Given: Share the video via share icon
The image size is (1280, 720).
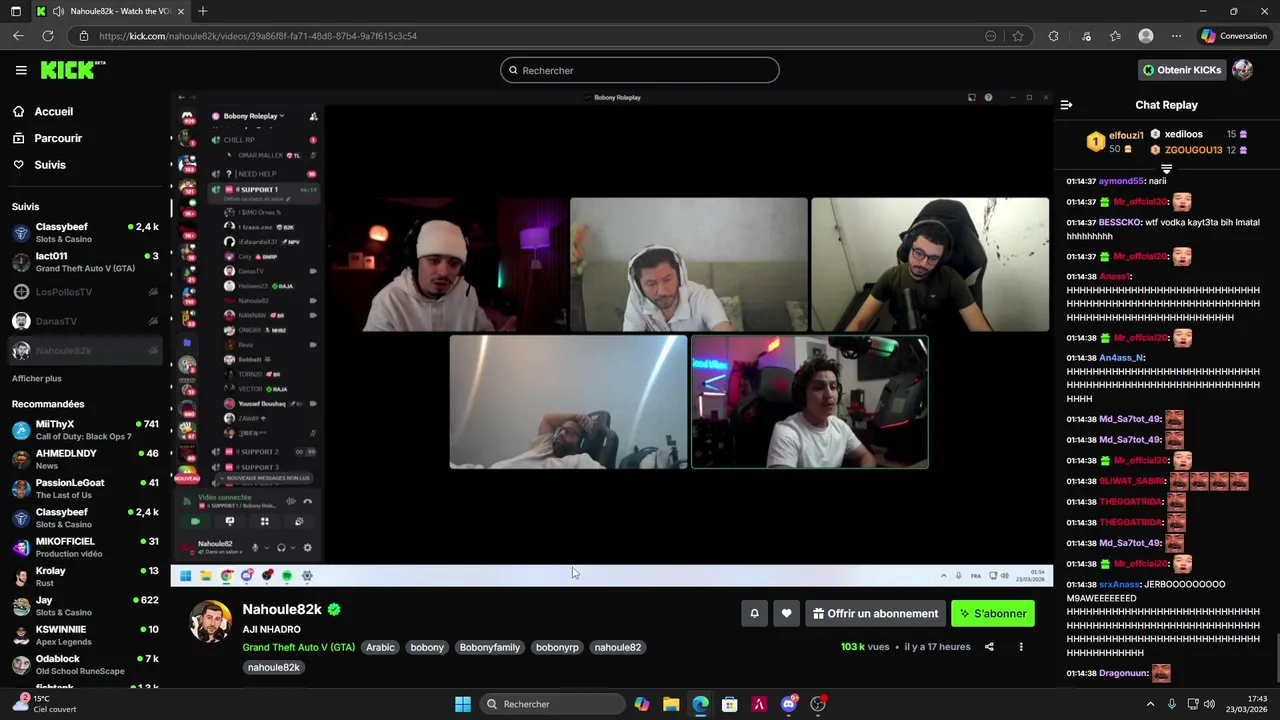Looking at the screenshot, I should [989, 647].
